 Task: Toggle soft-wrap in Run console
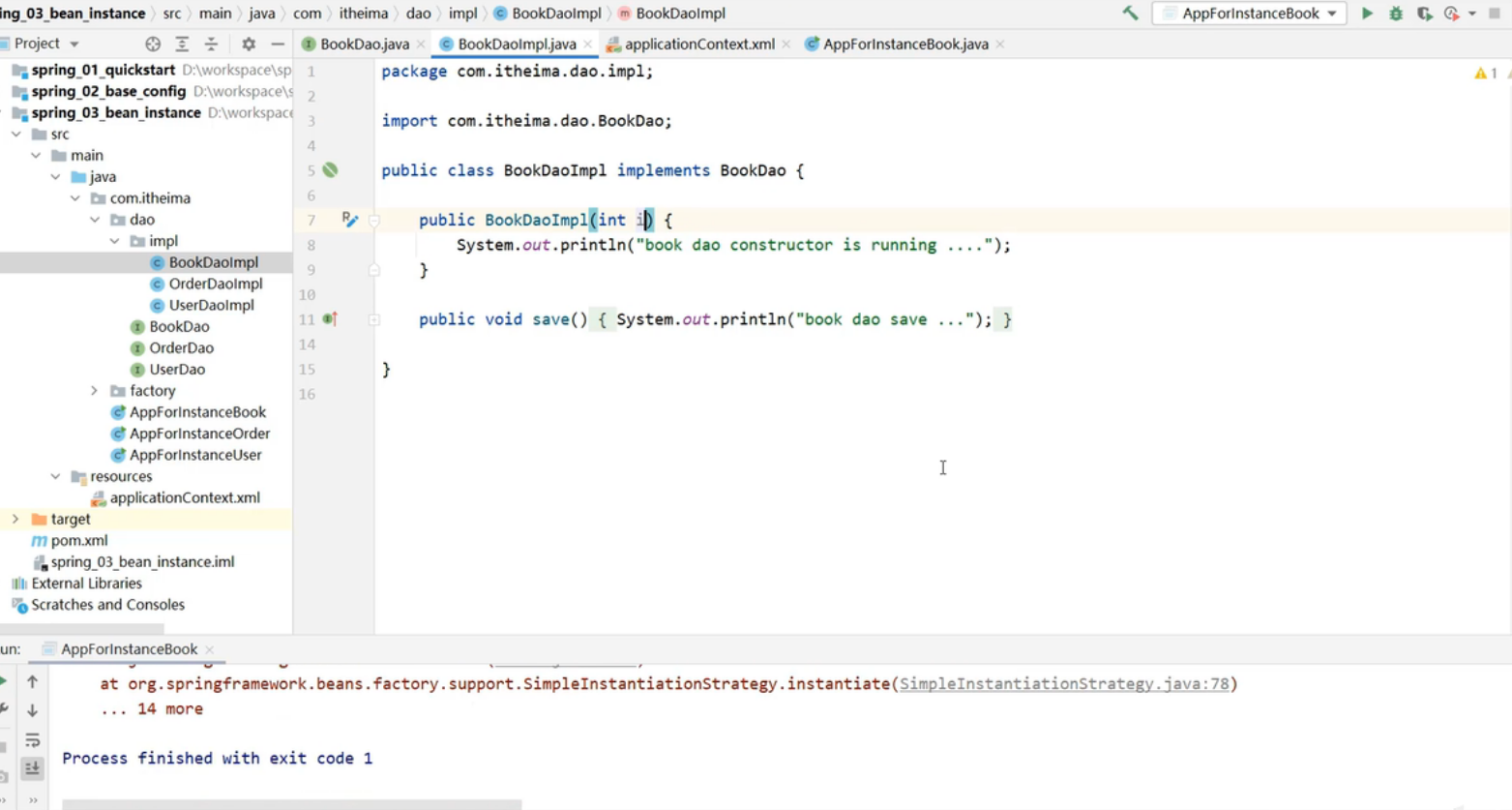[x=32, y=740]
